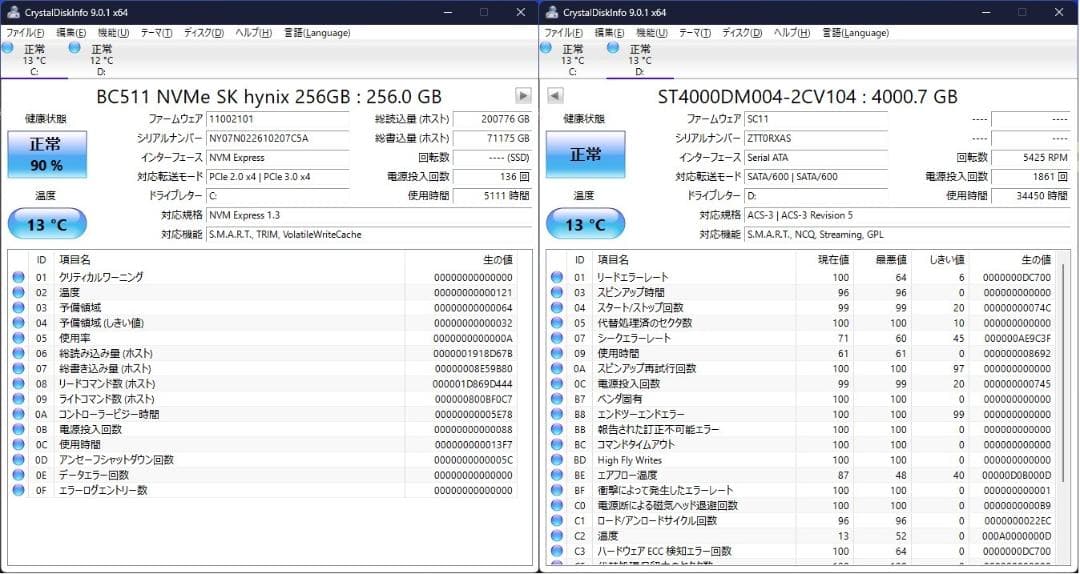Open 言語(Language) menu in right window

pos(855,32)
